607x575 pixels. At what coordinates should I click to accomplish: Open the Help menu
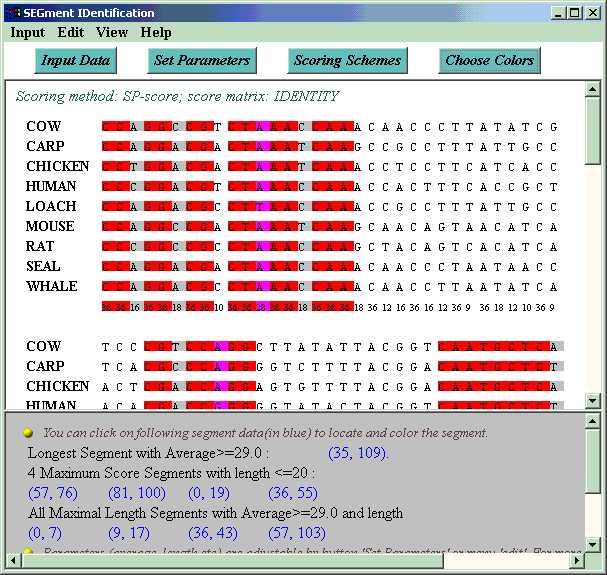[x=156, y=32]
